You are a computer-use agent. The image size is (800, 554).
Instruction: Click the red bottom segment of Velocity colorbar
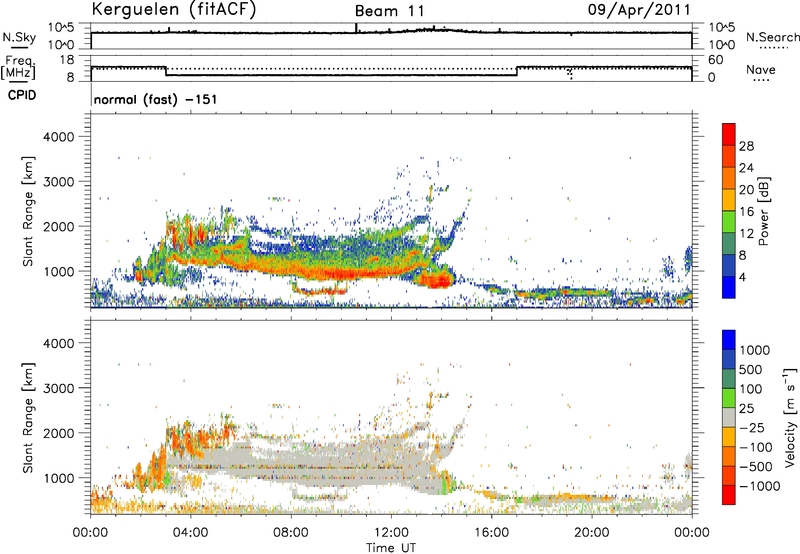(x=729, y=495)
